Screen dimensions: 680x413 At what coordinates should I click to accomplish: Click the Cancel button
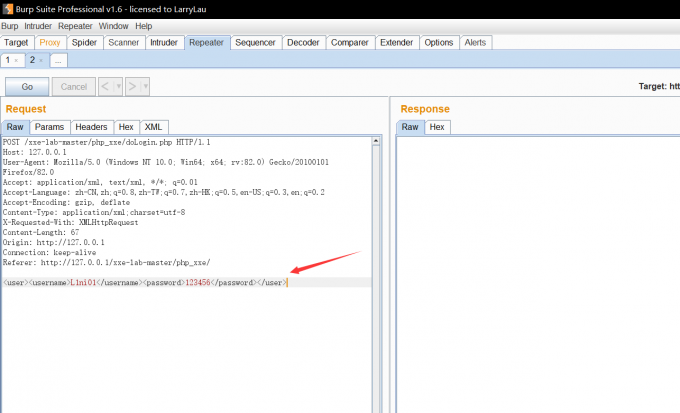[74, 87]
